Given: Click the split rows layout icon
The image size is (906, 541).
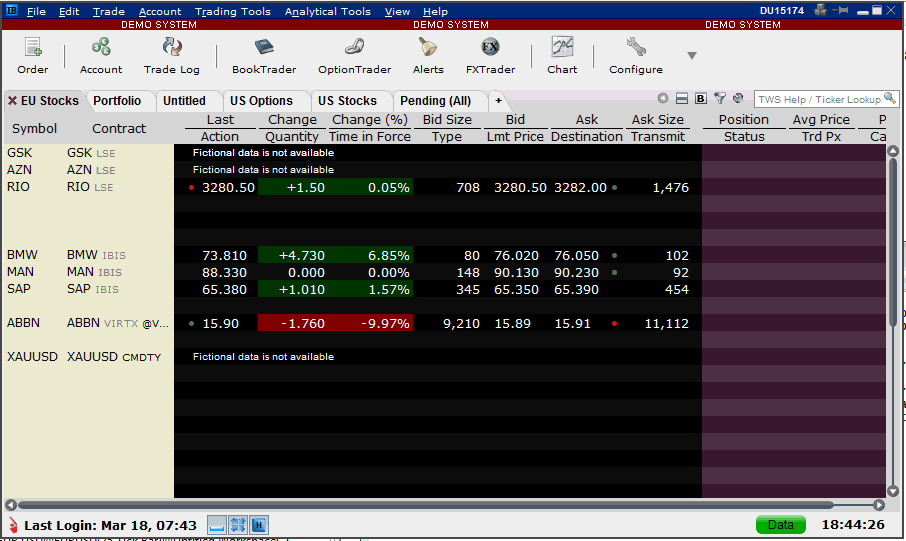Looking at the screenshot, I should [682, 98].
